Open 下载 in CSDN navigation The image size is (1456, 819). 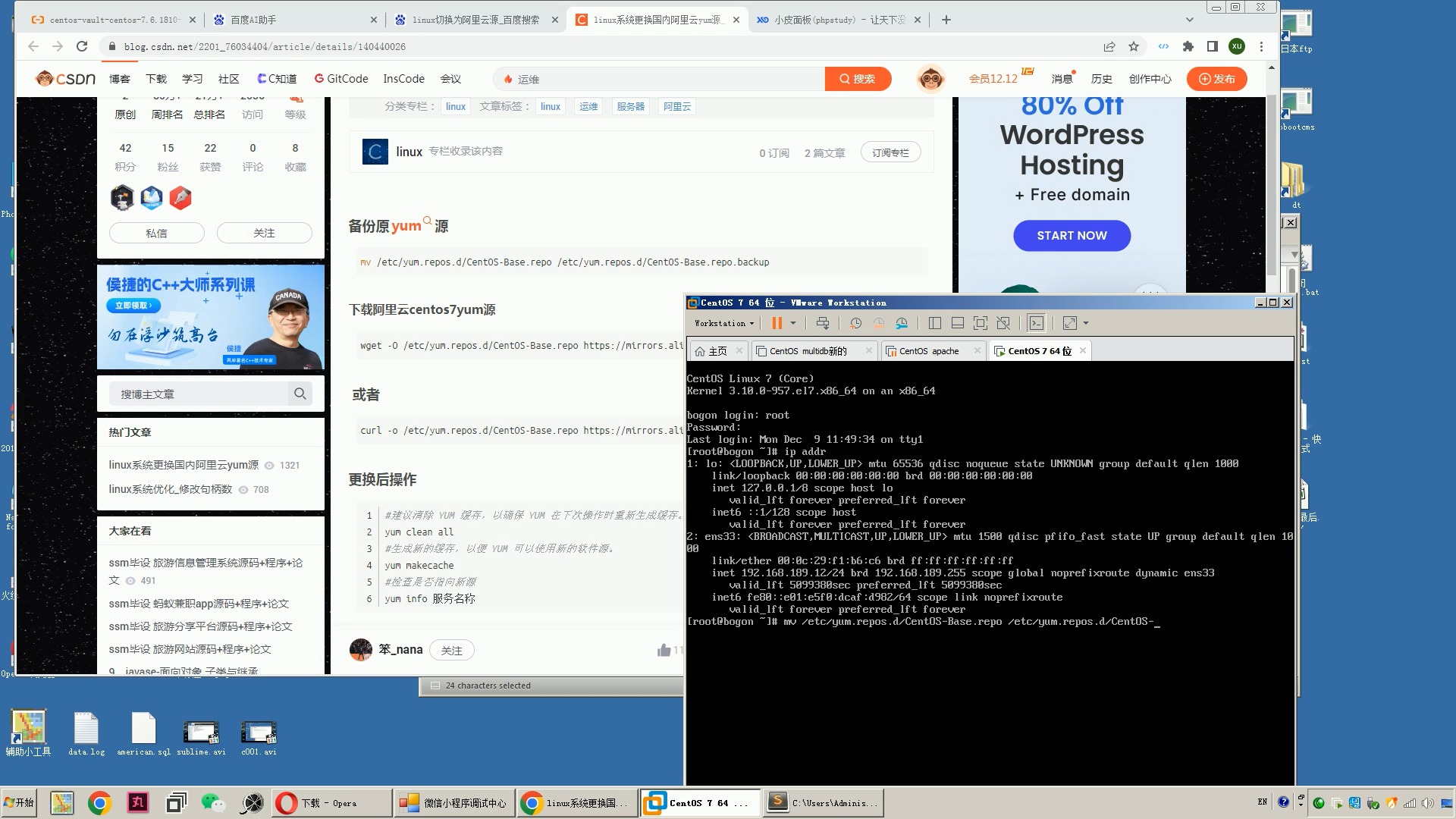(x=156, y=79)
